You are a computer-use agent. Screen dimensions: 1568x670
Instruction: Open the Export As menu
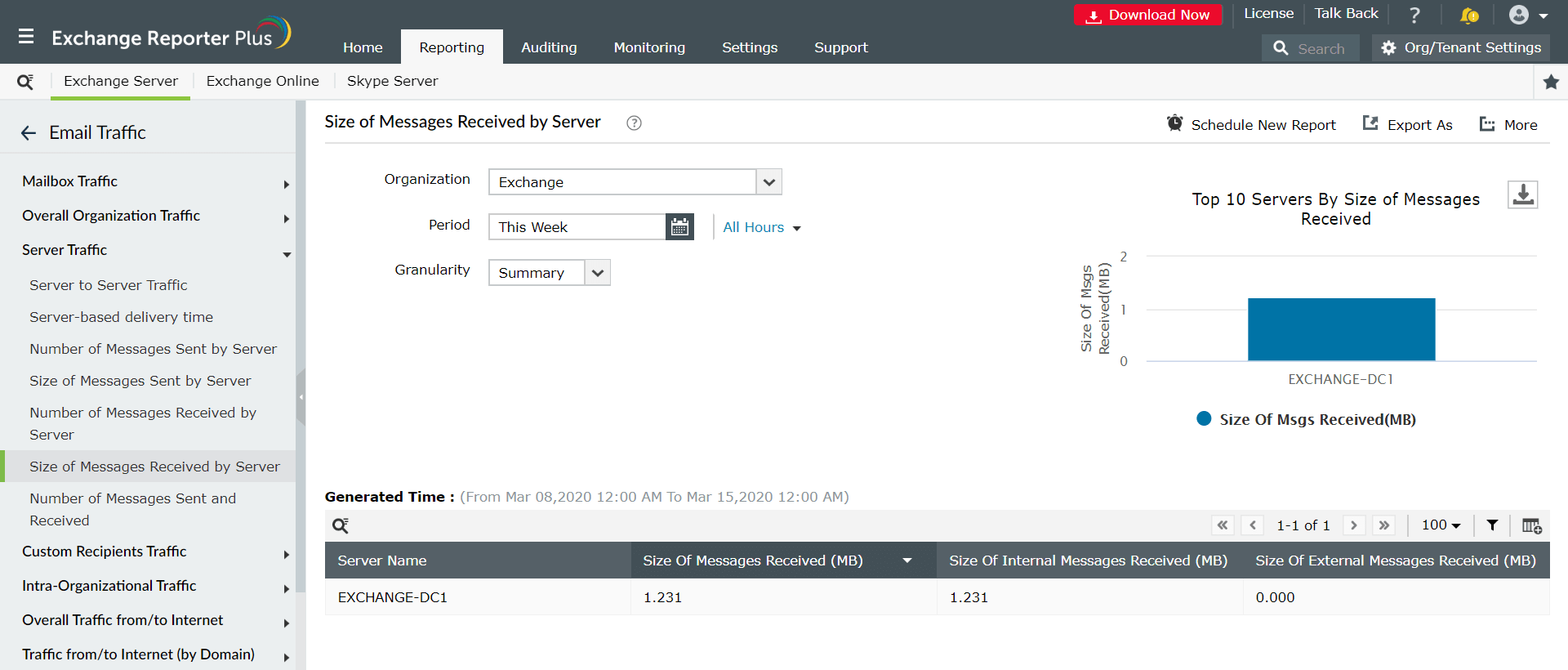(x=1408, y=124)
